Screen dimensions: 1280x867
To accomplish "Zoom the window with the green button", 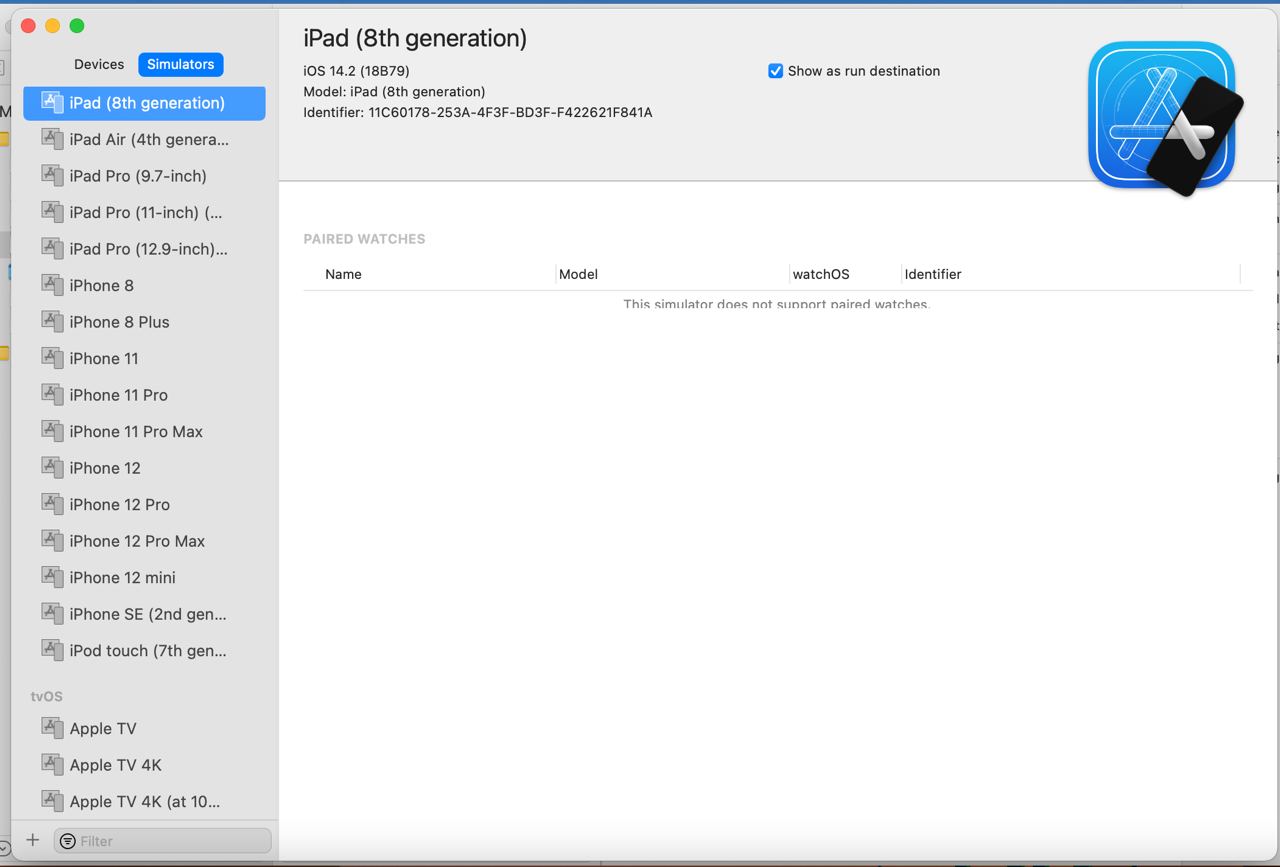I will coord(77,26).
